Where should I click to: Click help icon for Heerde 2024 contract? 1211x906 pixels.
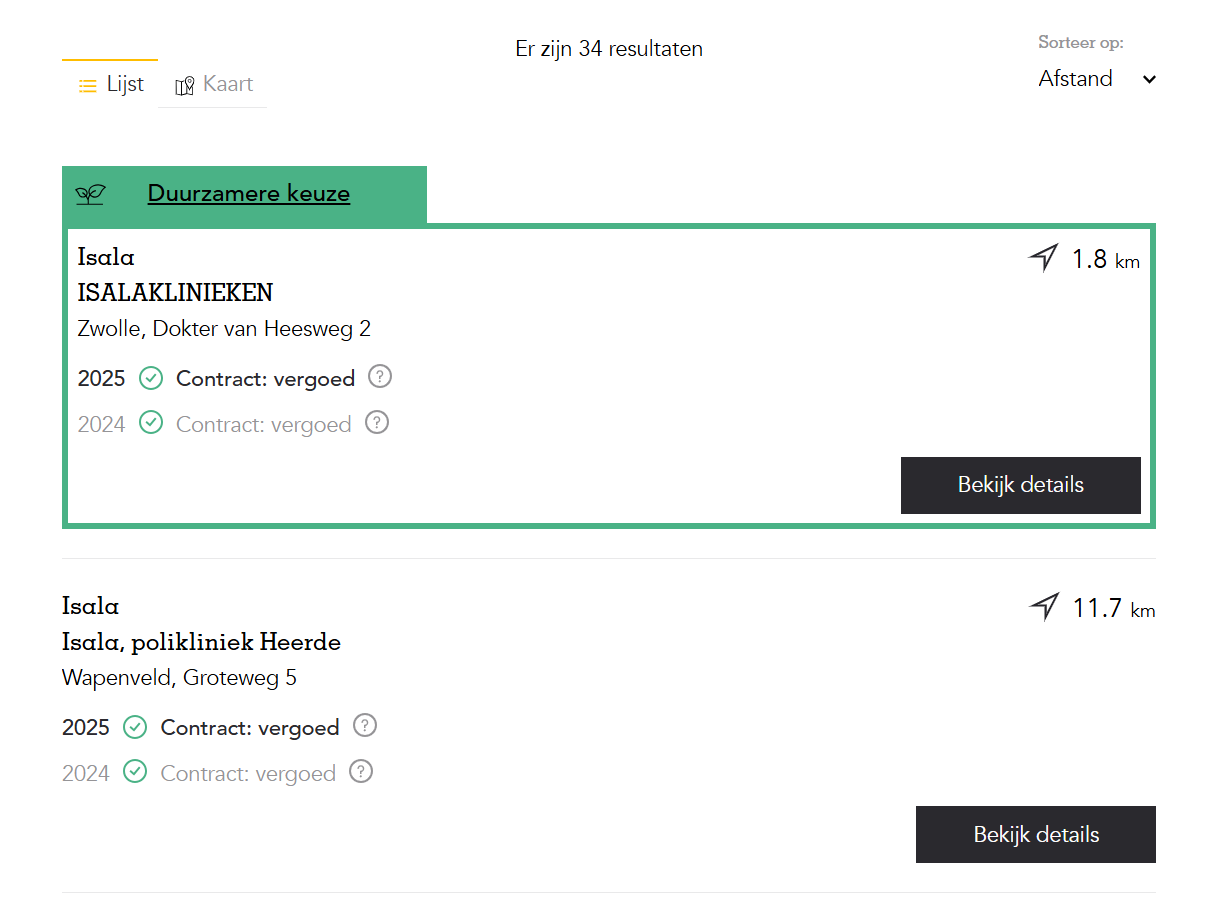tap(361, 772)
